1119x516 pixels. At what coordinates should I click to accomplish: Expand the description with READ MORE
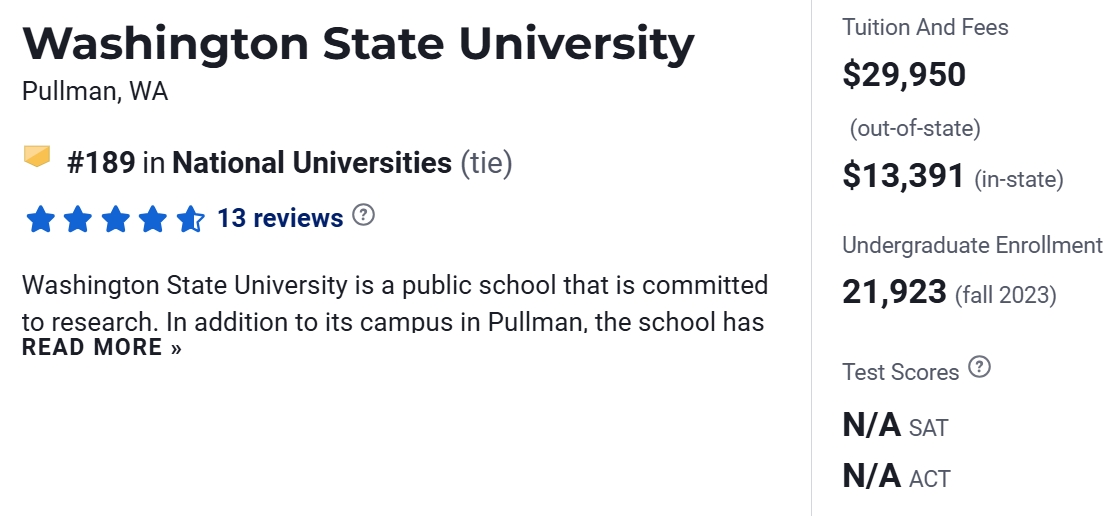102,348
